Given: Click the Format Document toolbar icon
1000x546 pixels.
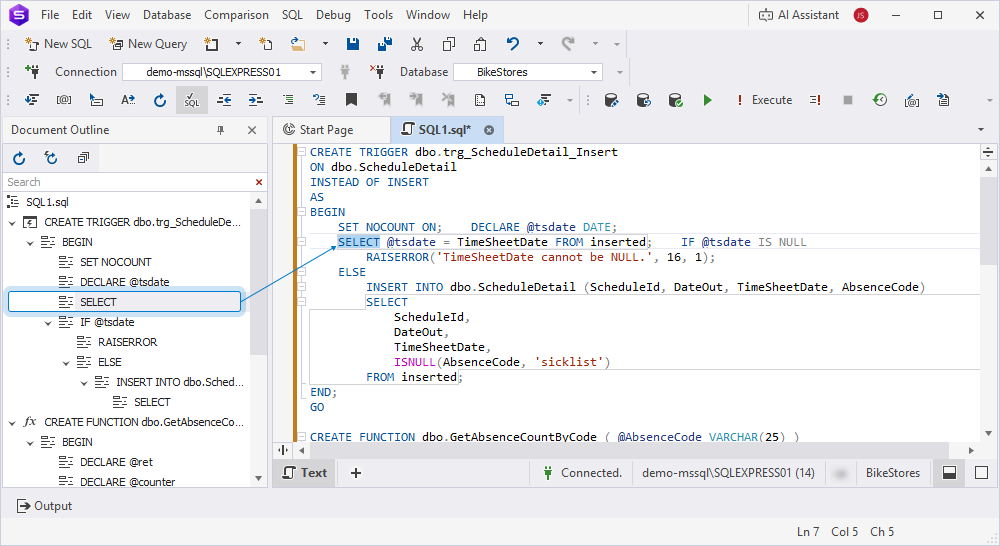Looking at the screenshot, I should (32, 100).
